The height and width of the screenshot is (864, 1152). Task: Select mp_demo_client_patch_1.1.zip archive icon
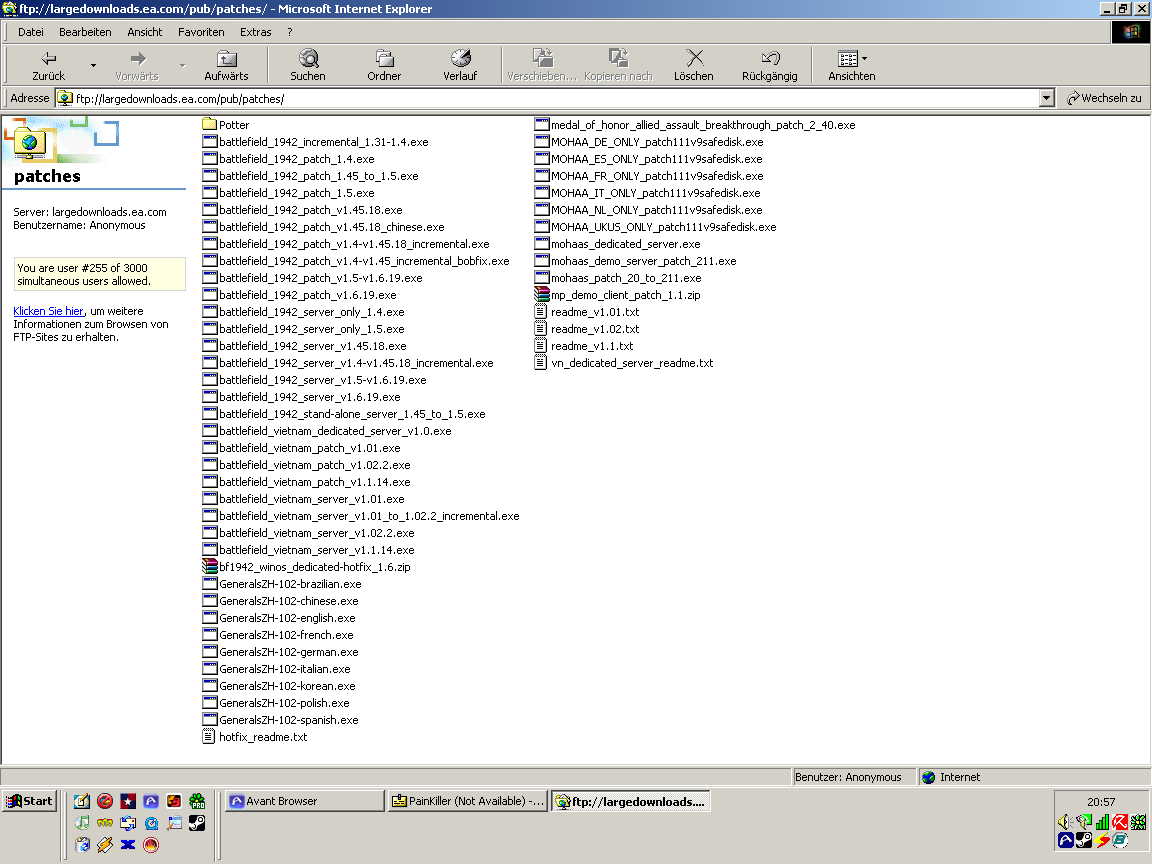(x=541, y=295)
